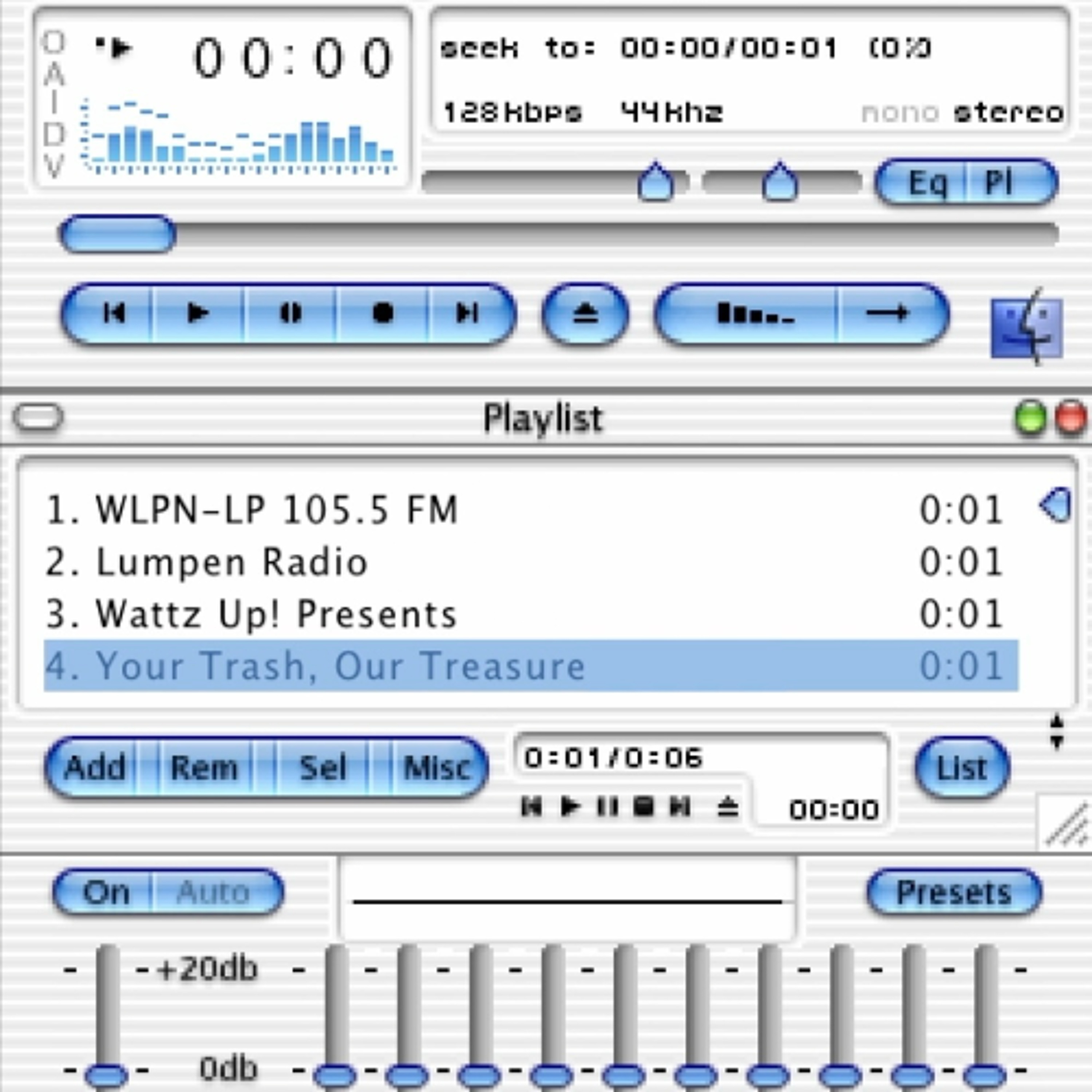The height and width of the screenshot is (1092, 1092).
Task: Open the Rem menu in playlist
Action: (205, 768)
